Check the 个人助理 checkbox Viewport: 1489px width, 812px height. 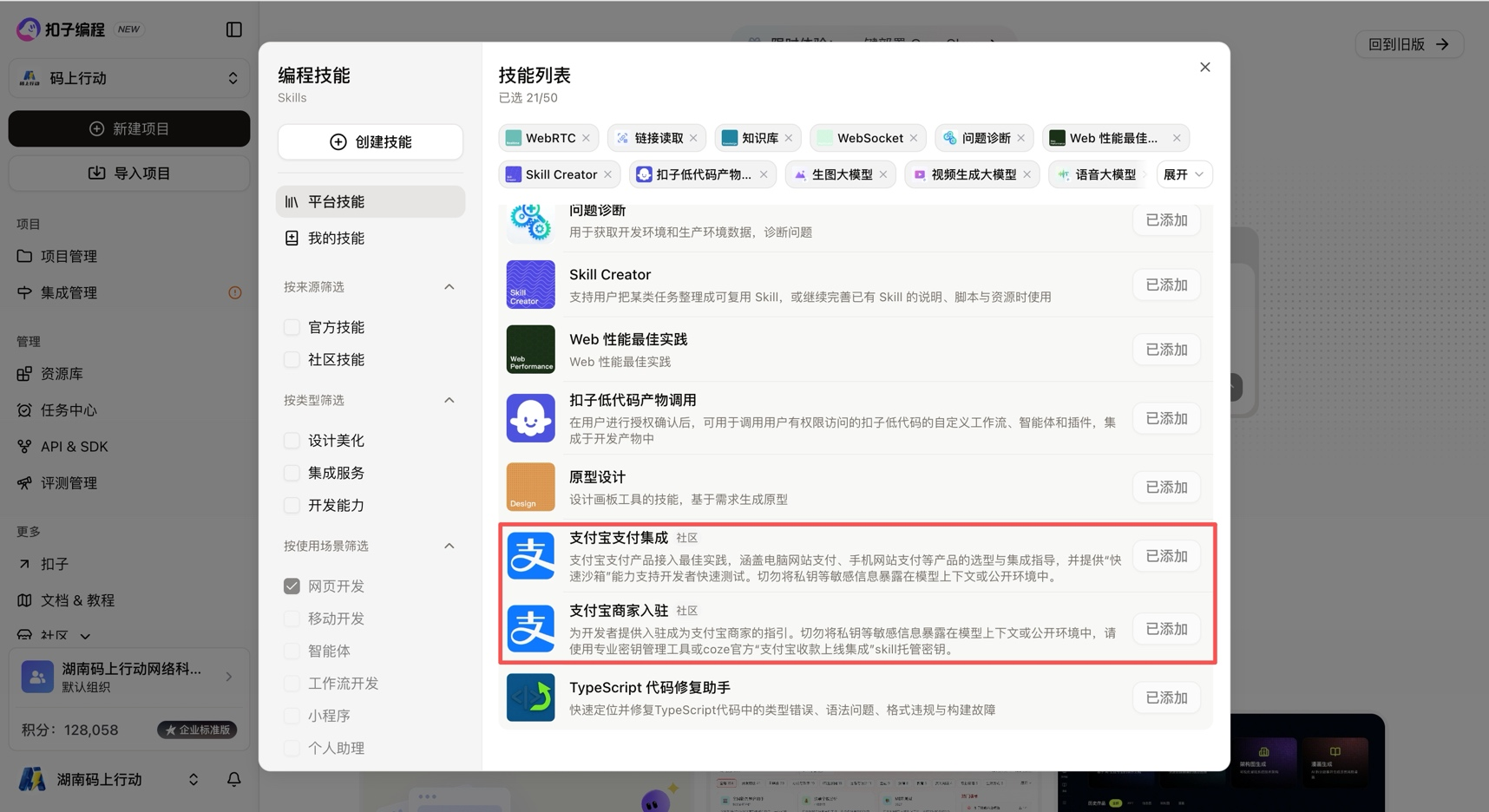(x=292, y=748)
